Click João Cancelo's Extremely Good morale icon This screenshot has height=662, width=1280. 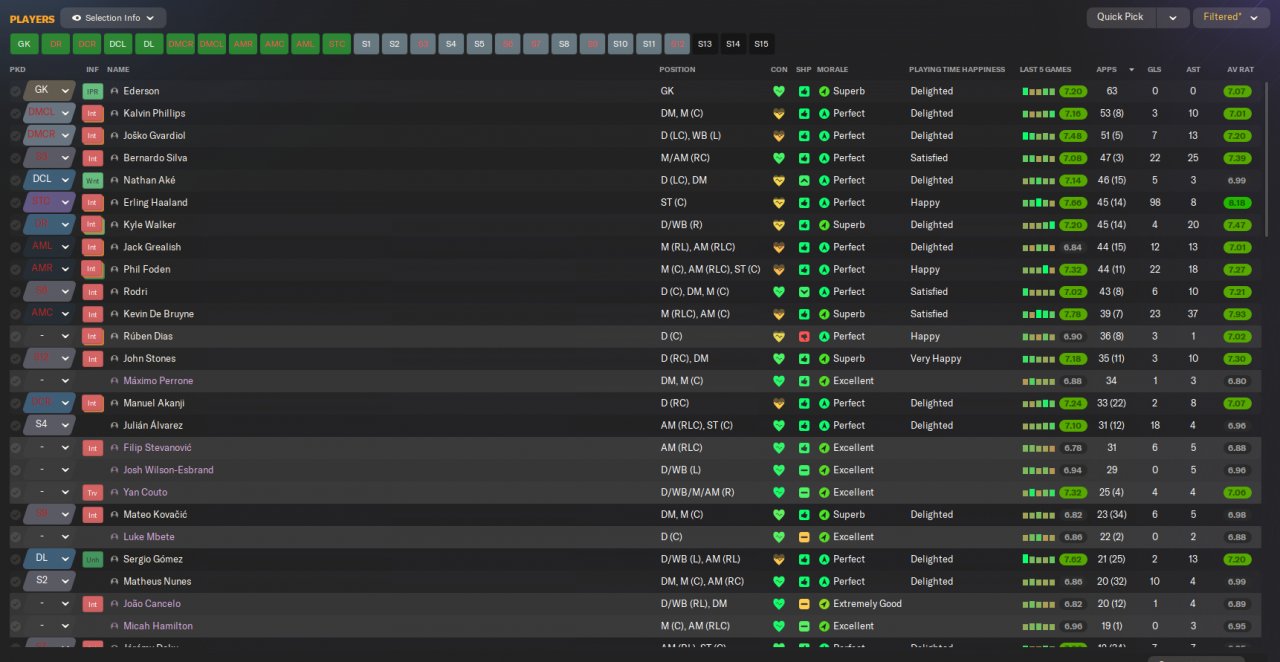tap(824, 604)
